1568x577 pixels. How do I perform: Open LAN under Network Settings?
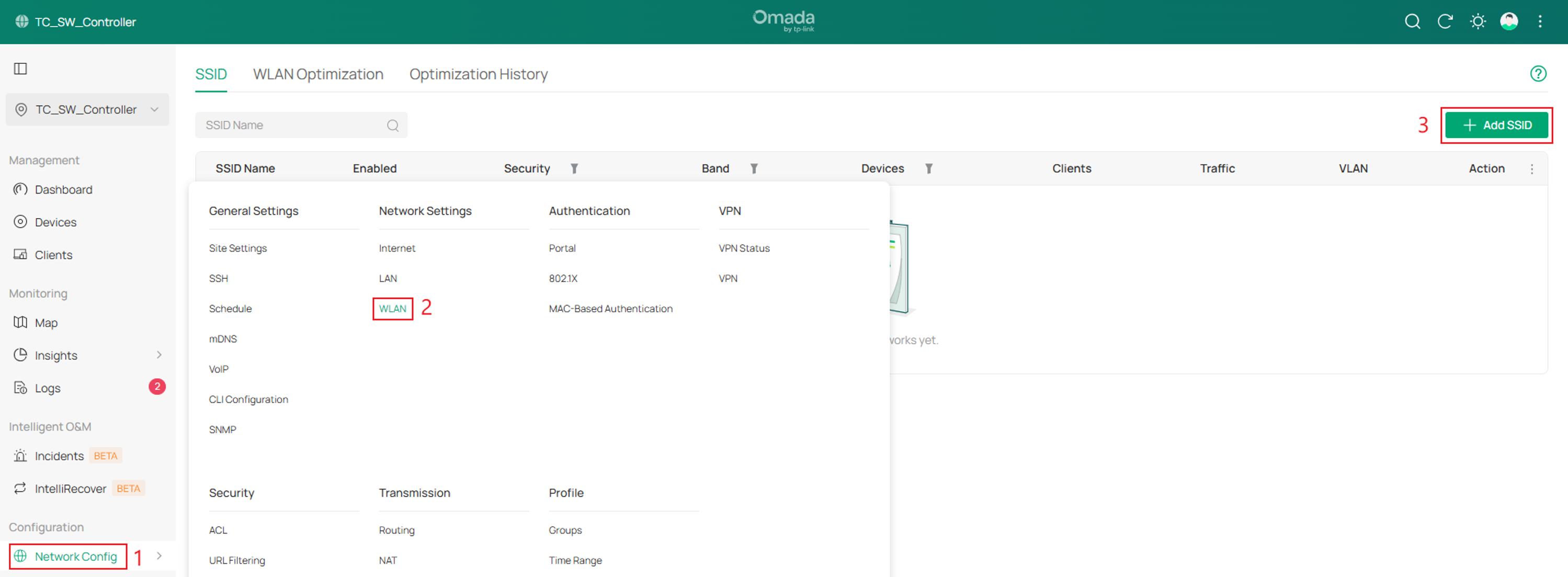[388, 278]
